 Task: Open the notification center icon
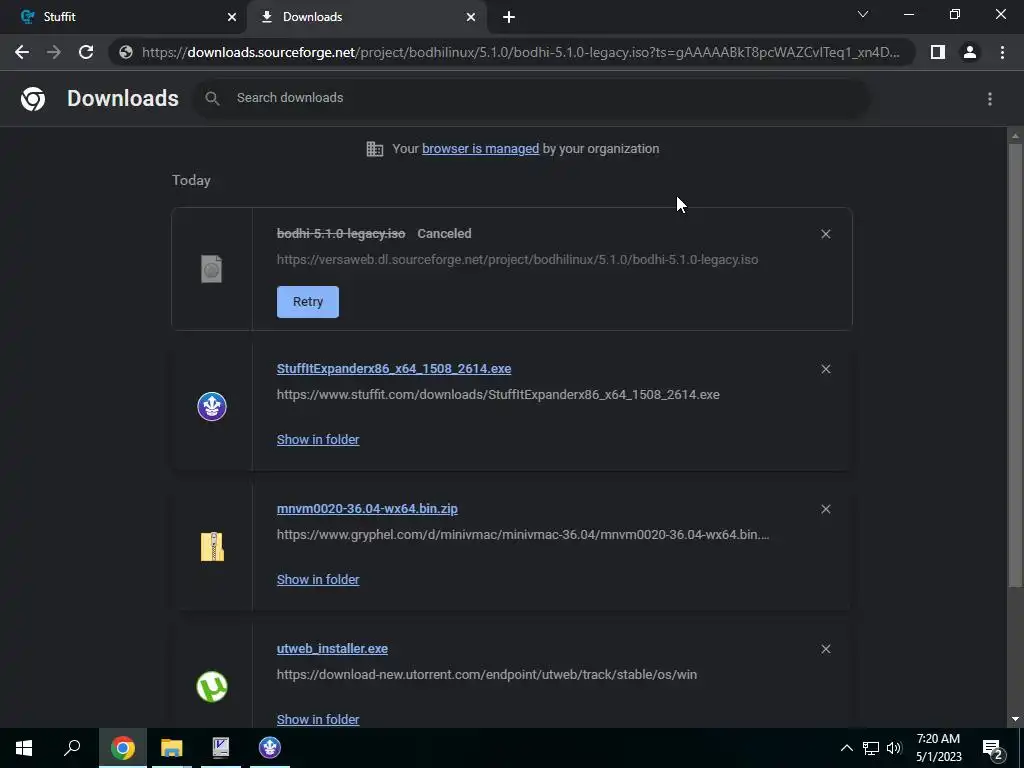click(993, 748)
